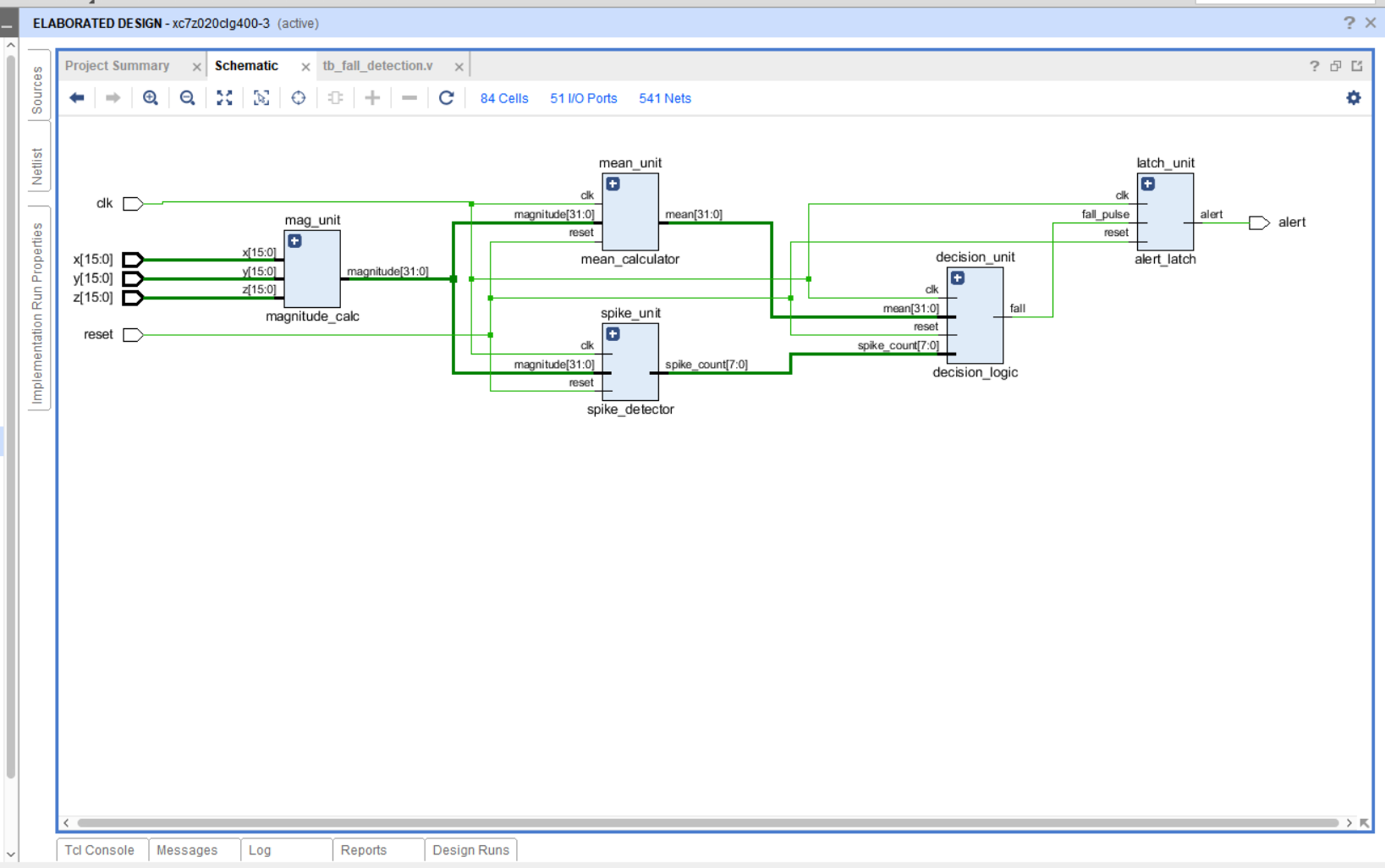Click the horizontal schematic scrollbar
This screenshot has height=868, width=1385.
click(707, 822)
